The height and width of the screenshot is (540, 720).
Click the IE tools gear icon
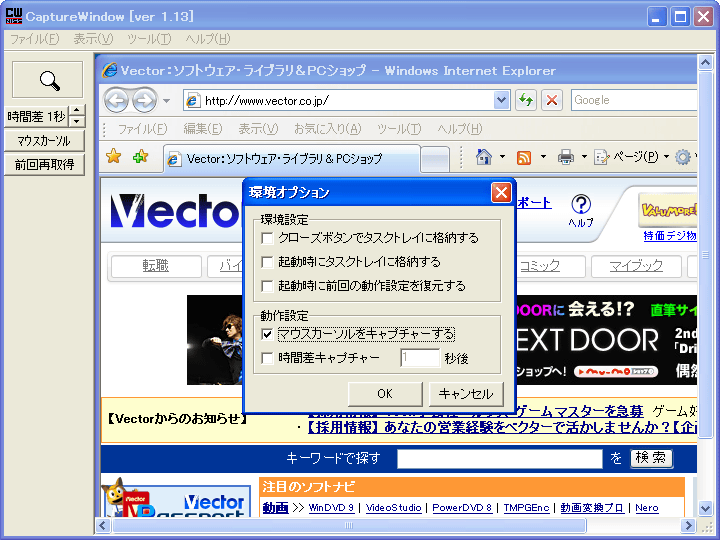pyautogui.click(x=683, y=158)
